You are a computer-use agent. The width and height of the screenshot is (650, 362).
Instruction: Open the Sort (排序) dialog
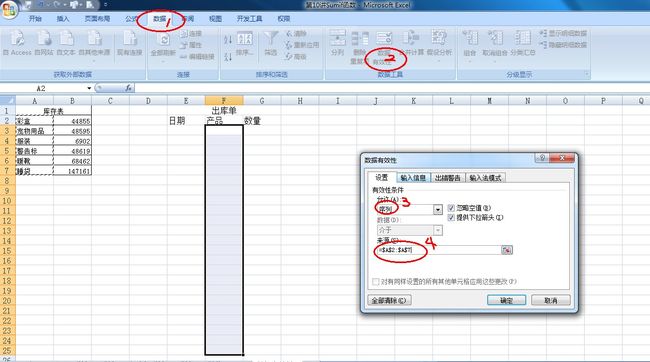click(245, 44)
